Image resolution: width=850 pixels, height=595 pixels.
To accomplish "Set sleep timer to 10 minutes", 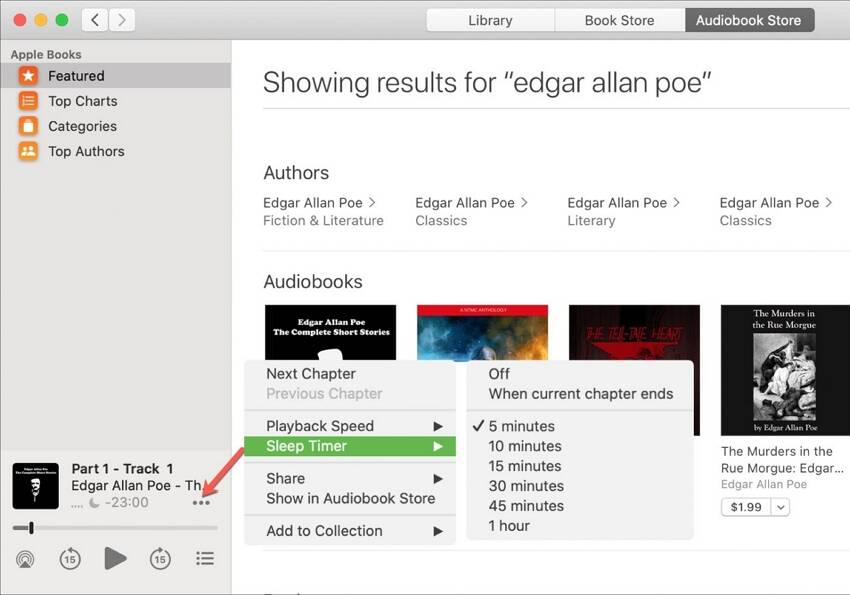I will pos(580,446).
